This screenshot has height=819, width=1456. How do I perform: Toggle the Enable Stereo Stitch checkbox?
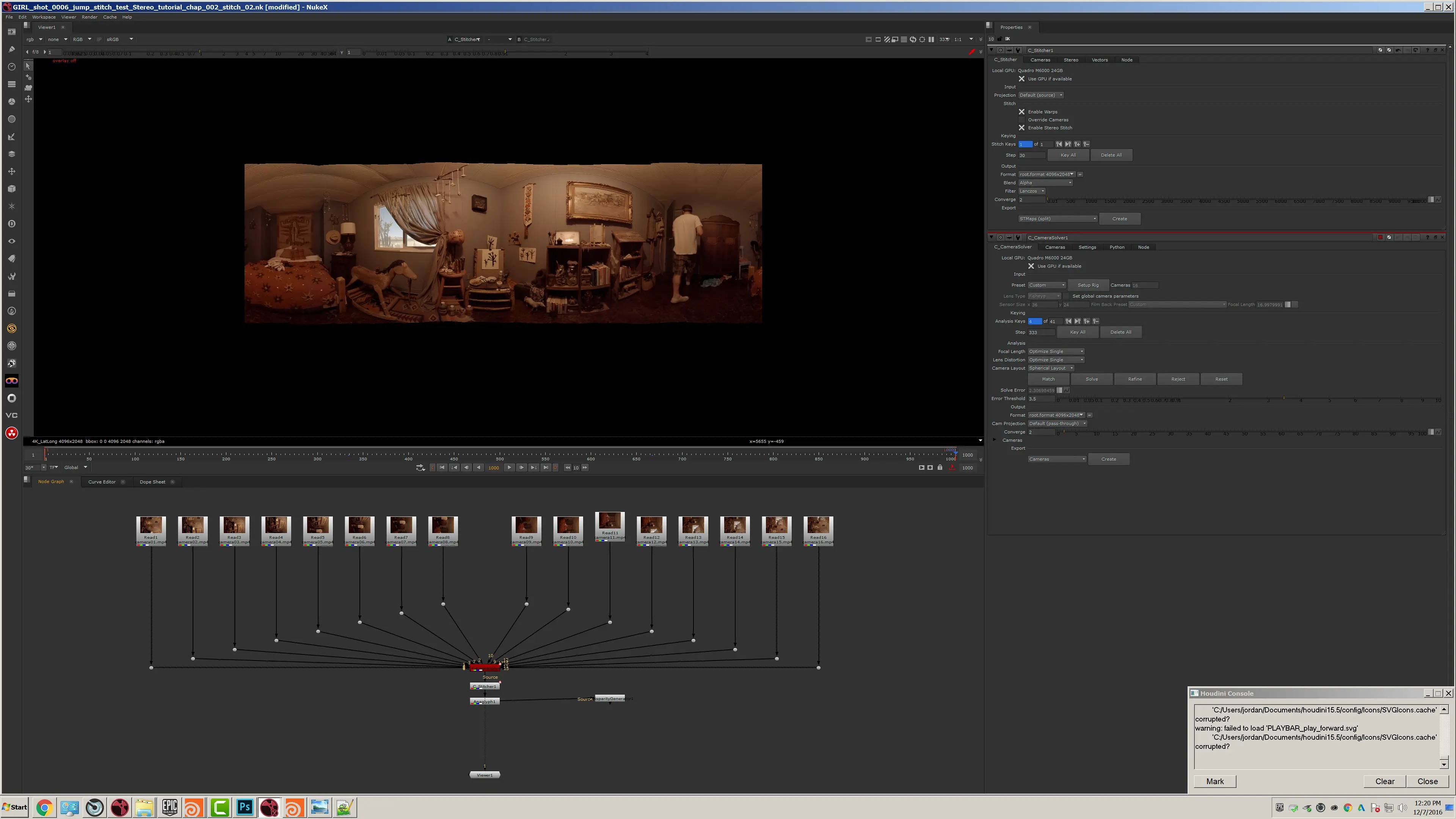(x=1022, y=128)
